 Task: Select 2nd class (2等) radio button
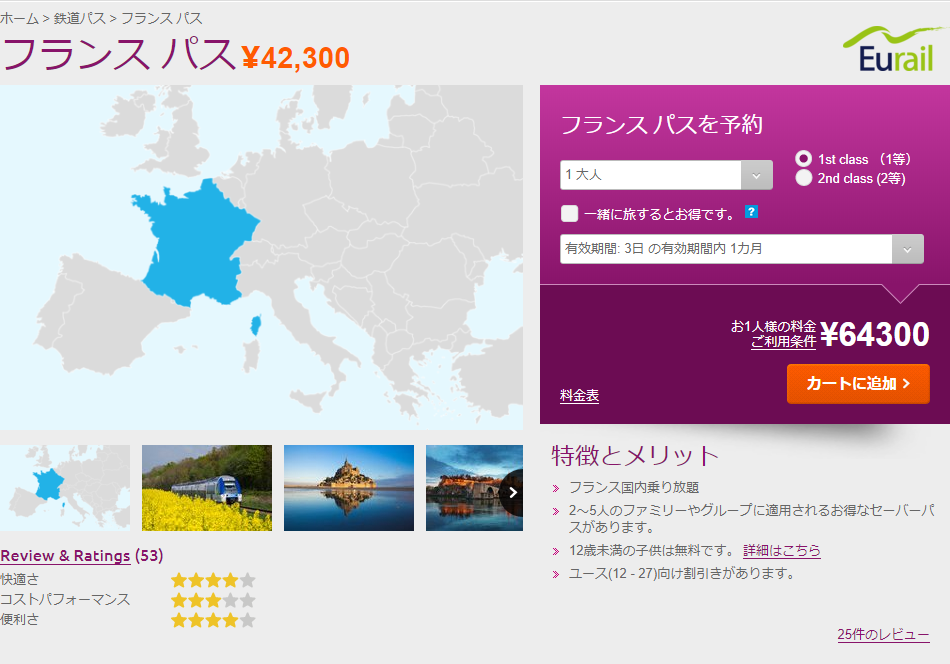803,178
